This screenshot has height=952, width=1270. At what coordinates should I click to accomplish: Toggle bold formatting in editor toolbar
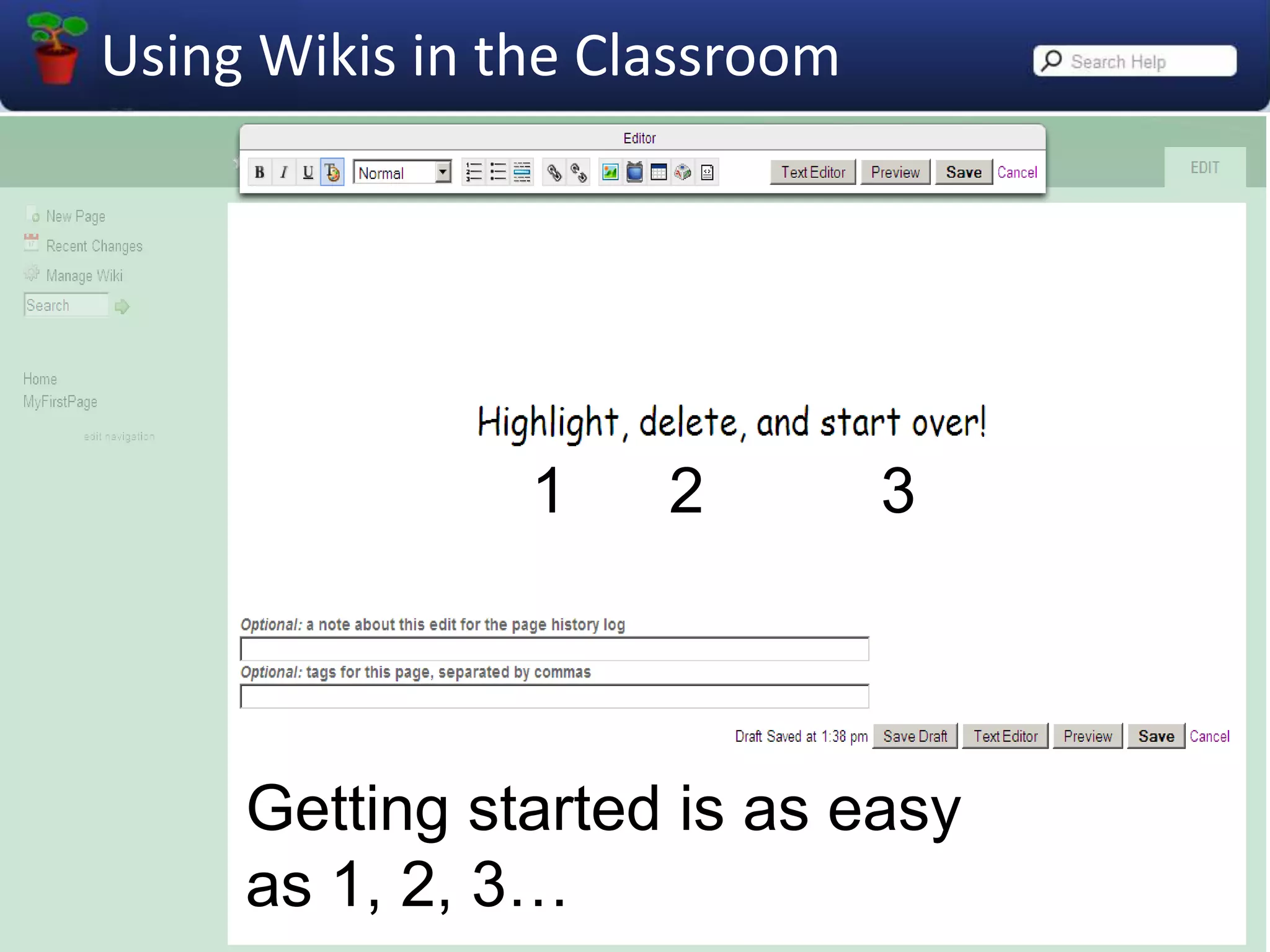click(259, 172)
